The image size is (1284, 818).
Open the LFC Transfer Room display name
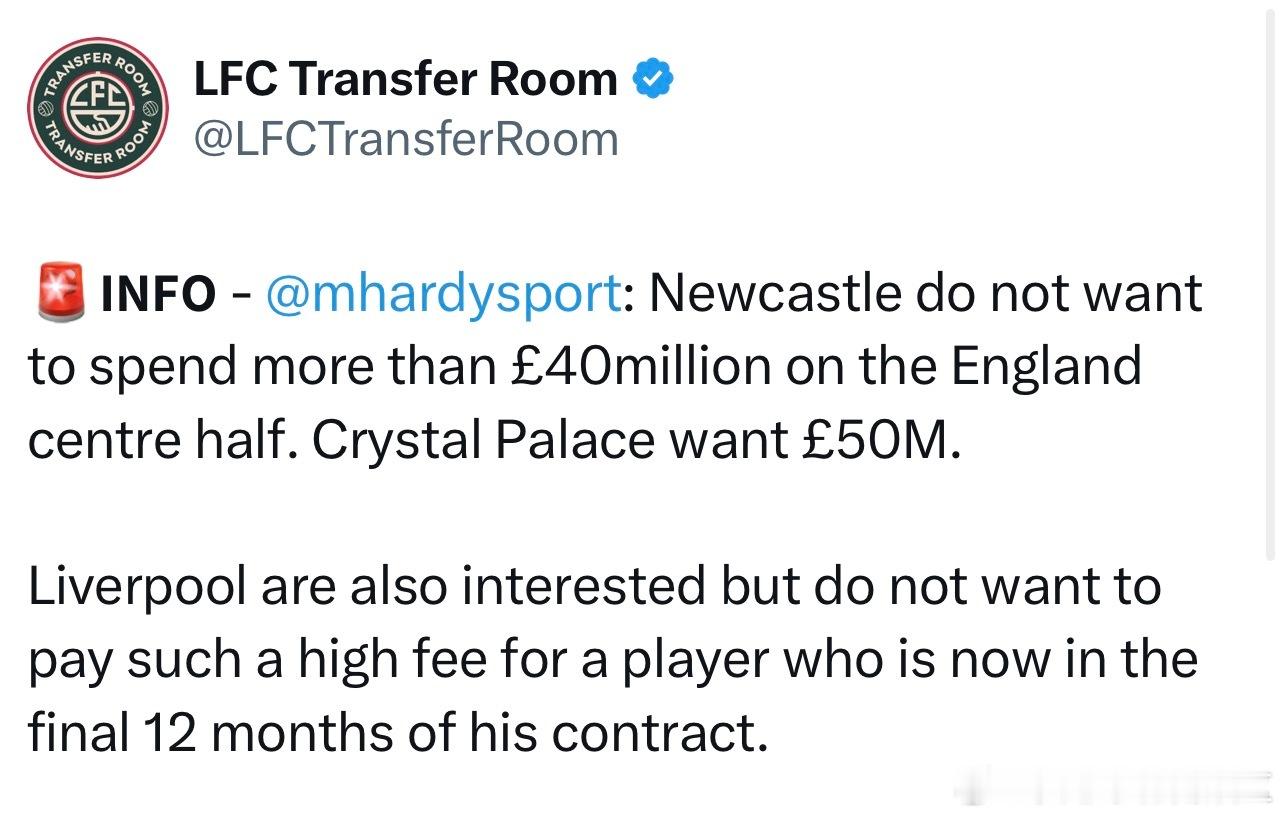coord(405,79)
